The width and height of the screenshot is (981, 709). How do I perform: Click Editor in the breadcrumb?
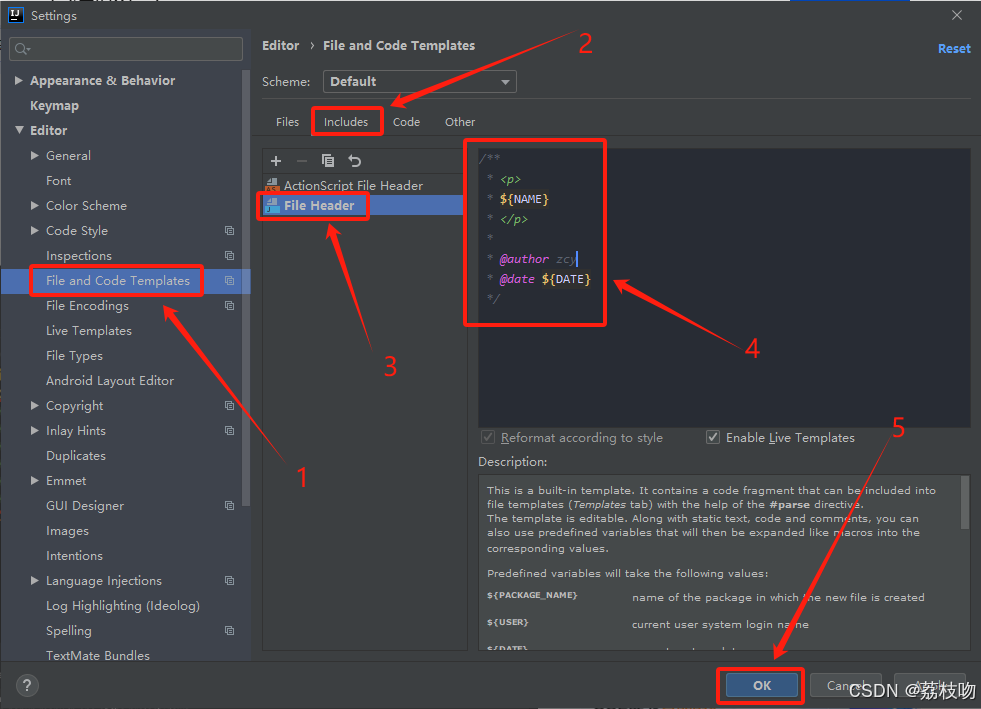pyautogui.click(x=280, y=46)
